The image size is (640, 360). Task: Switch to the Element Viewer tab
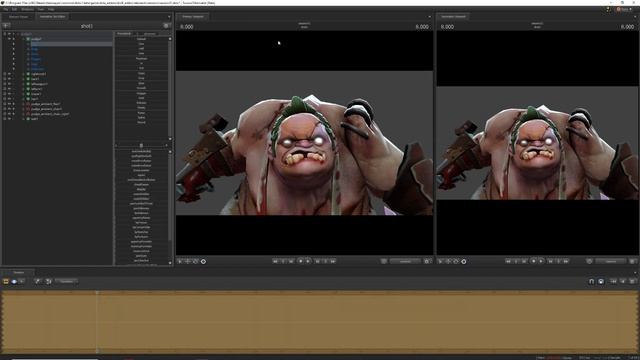(x=18, y=17)
